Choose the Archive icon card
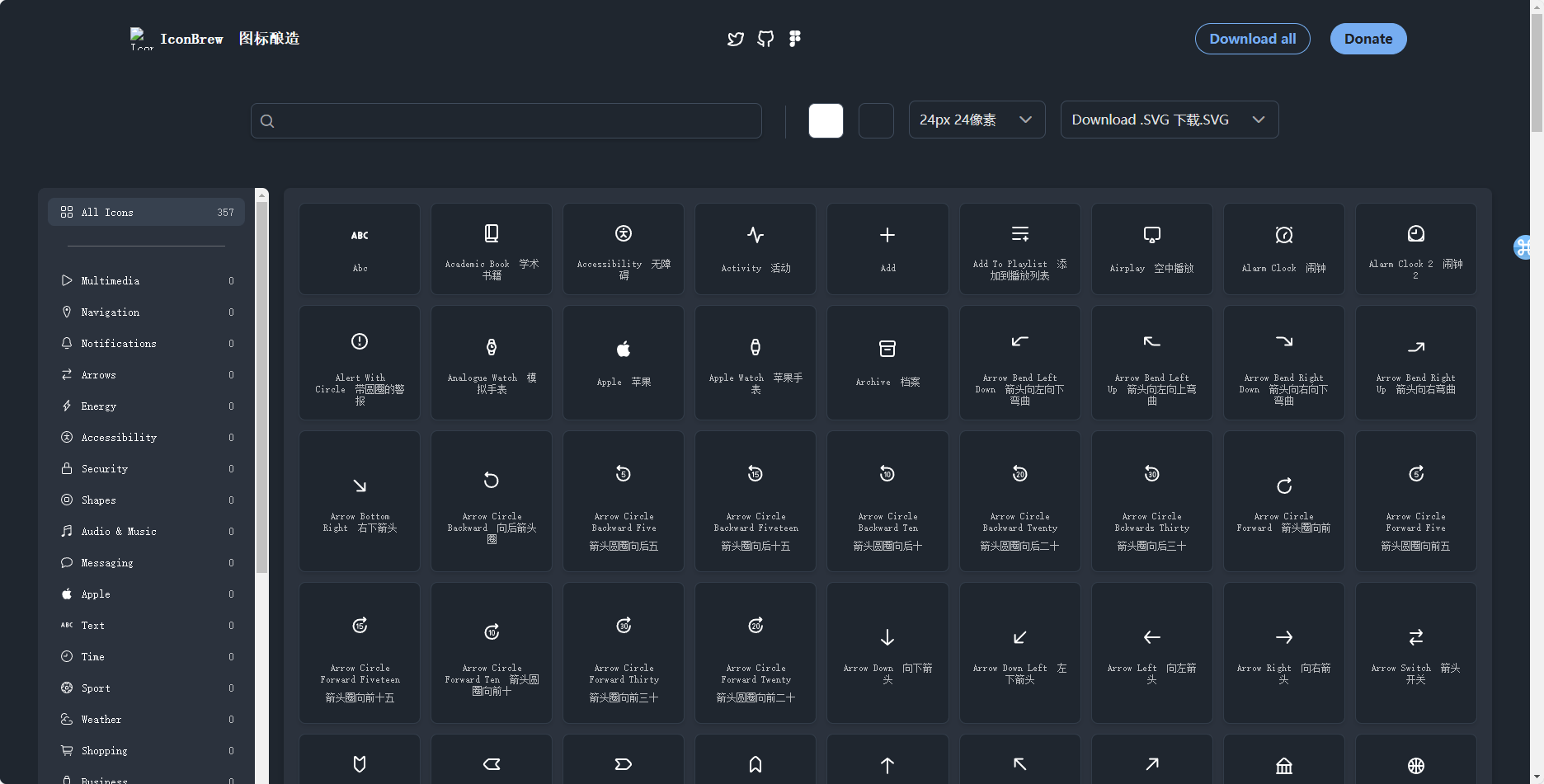 click(x=887, y=363)
